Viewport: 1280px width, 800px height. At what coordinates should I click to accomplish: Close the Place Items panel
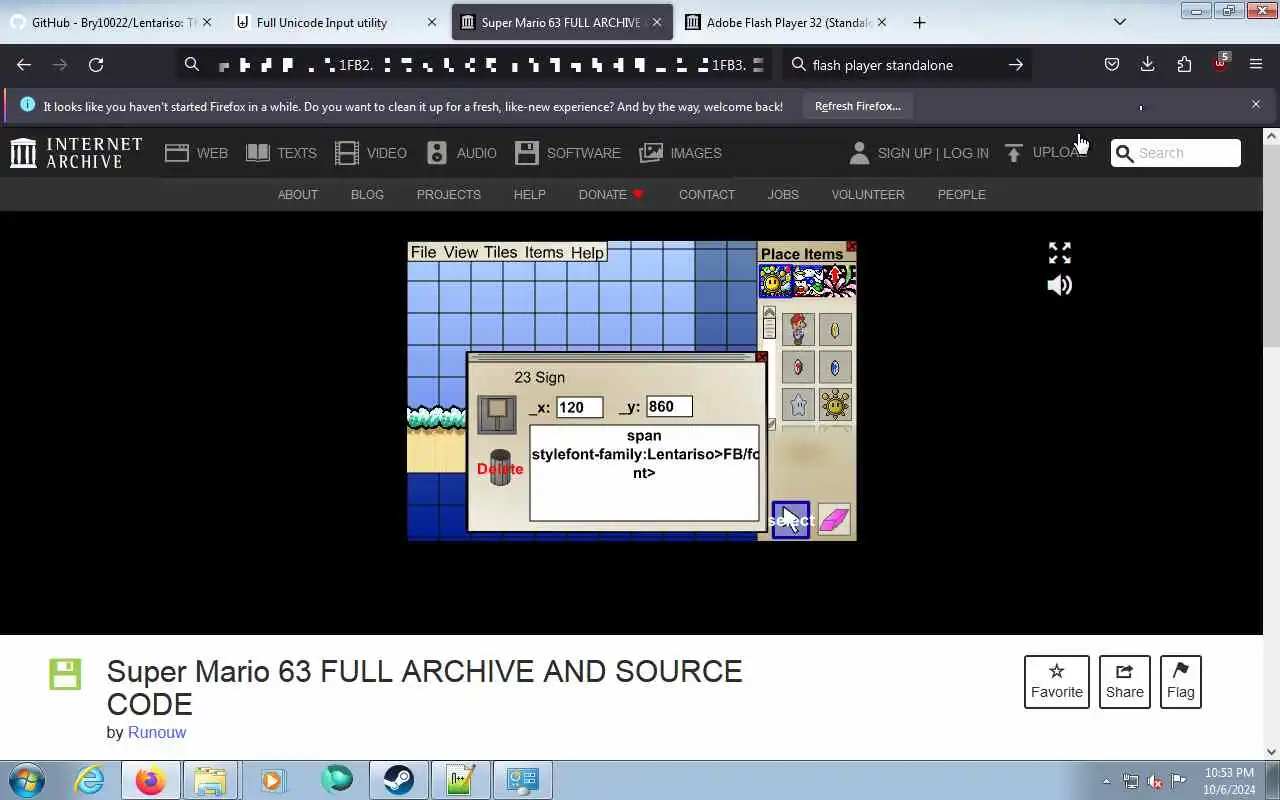pyautogui.click(x=851, y=246)
